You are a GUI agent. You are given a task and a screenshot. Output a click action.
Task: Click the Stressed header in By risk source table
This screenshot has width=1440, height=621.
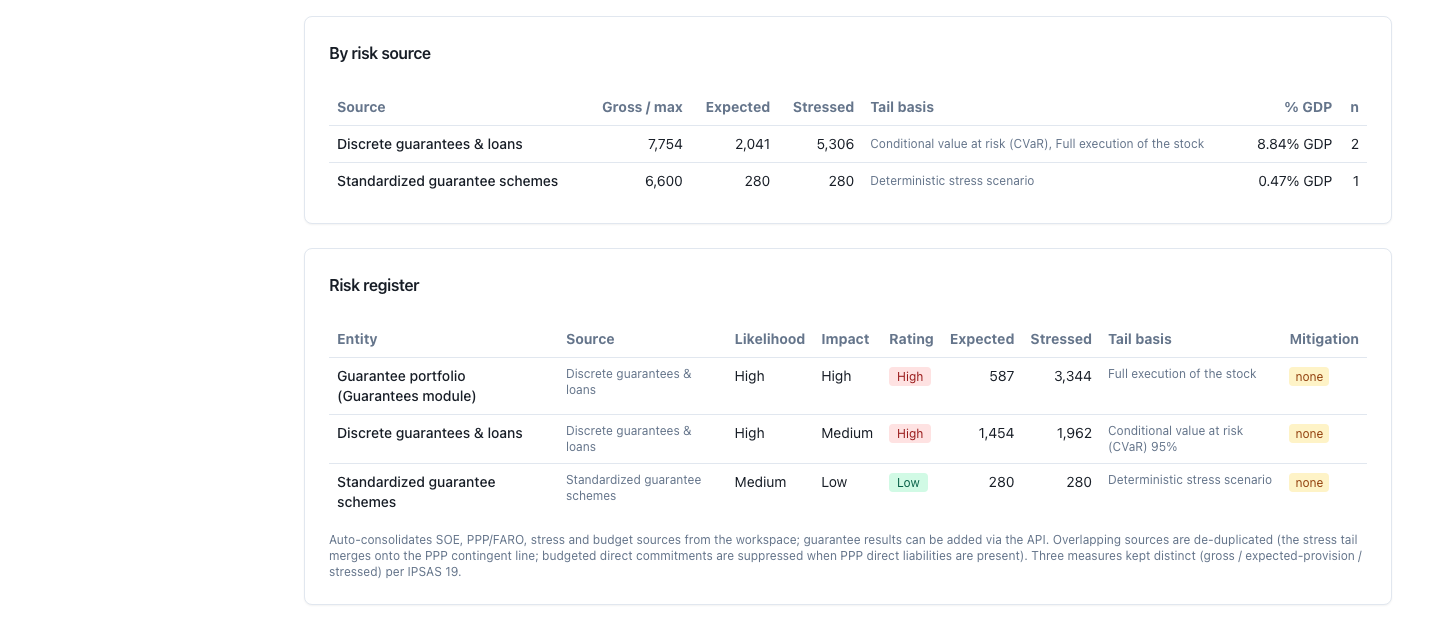click(x=823, y=107)
